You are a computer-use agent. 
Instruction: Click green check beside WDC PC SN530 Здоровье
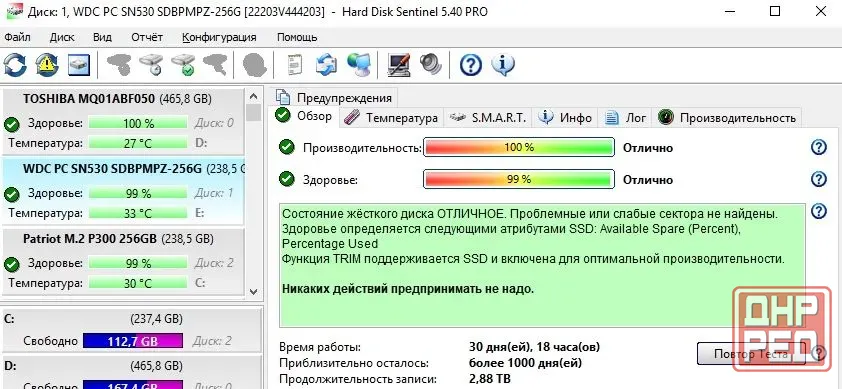(11, 194)
